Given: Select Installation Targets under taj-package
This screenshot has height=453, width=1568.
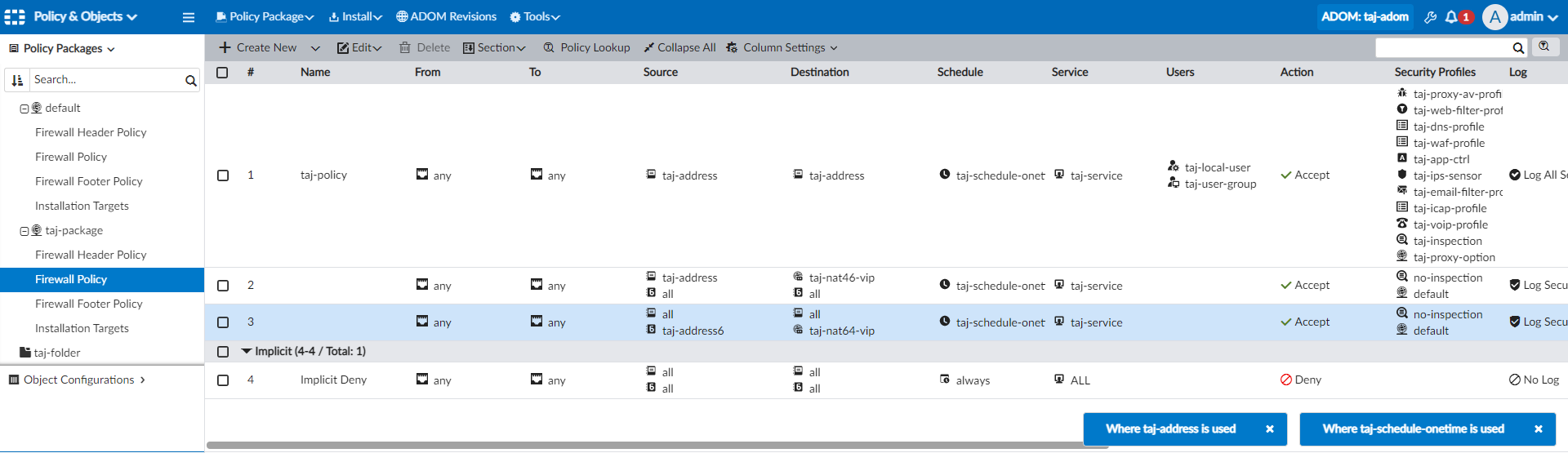Looking at the screenshot, I should pyautogui.click(x=82, y=328).
